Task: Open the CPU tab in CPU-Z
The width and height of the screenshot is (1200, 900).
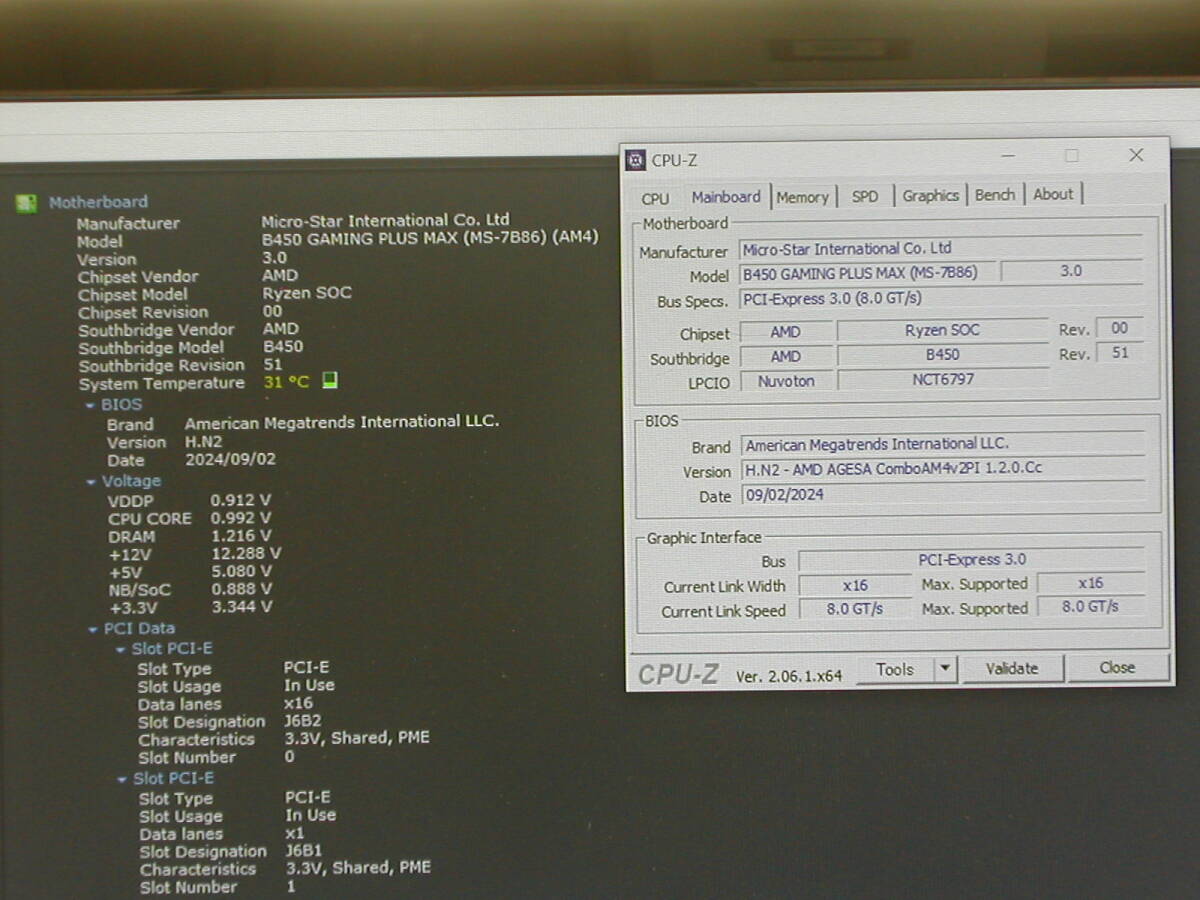Action: 655,198
